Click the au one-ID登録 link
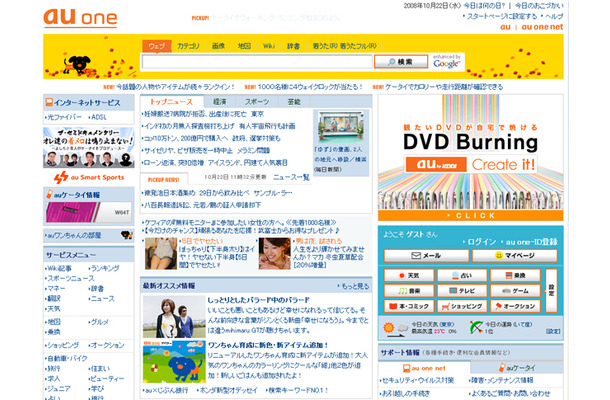Viewport: 610px width, 400px height. [x=531, y=242]
